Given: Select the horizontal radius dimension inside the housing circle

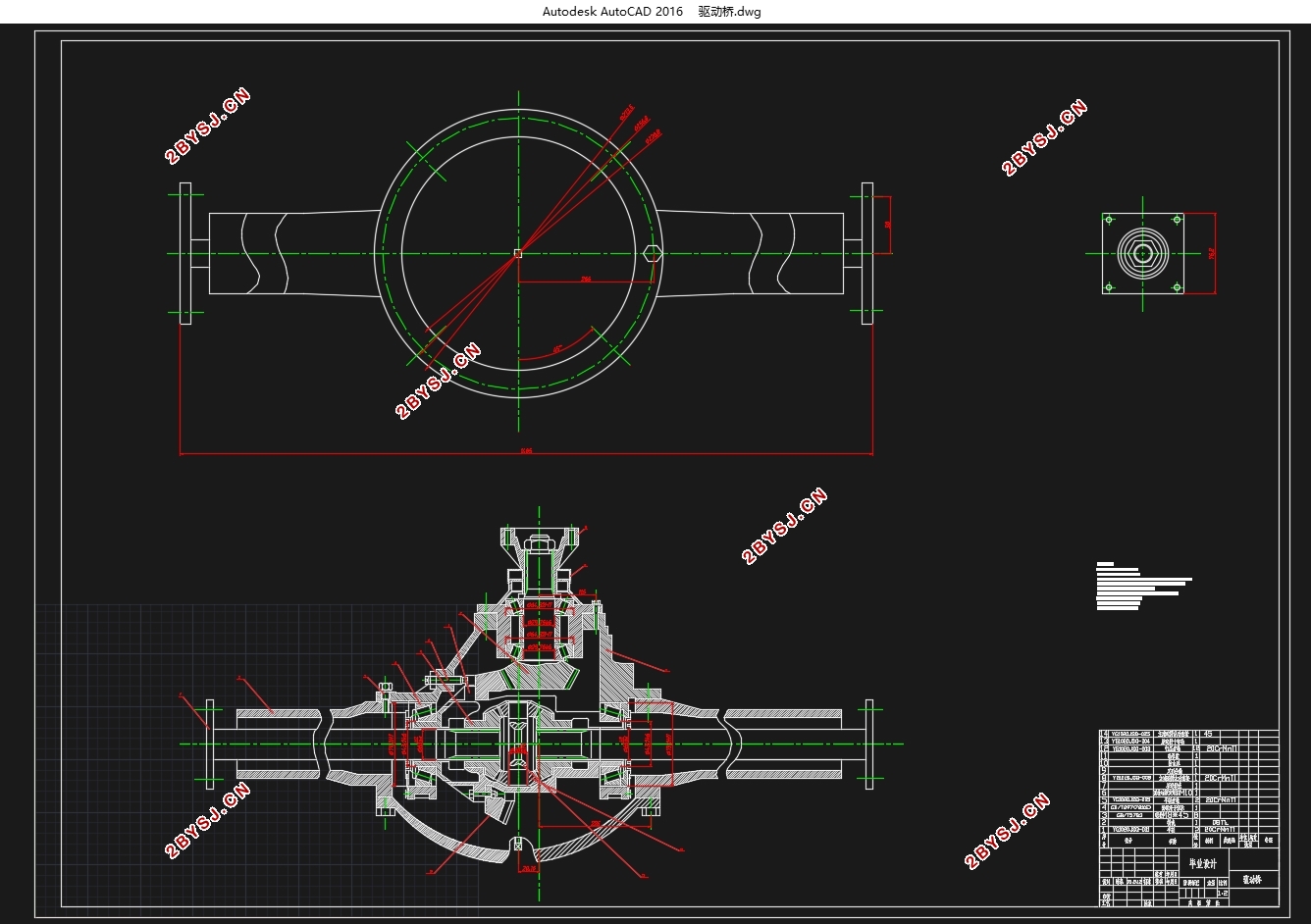Looking at the screenshot, I should click(x=585, y=281).
